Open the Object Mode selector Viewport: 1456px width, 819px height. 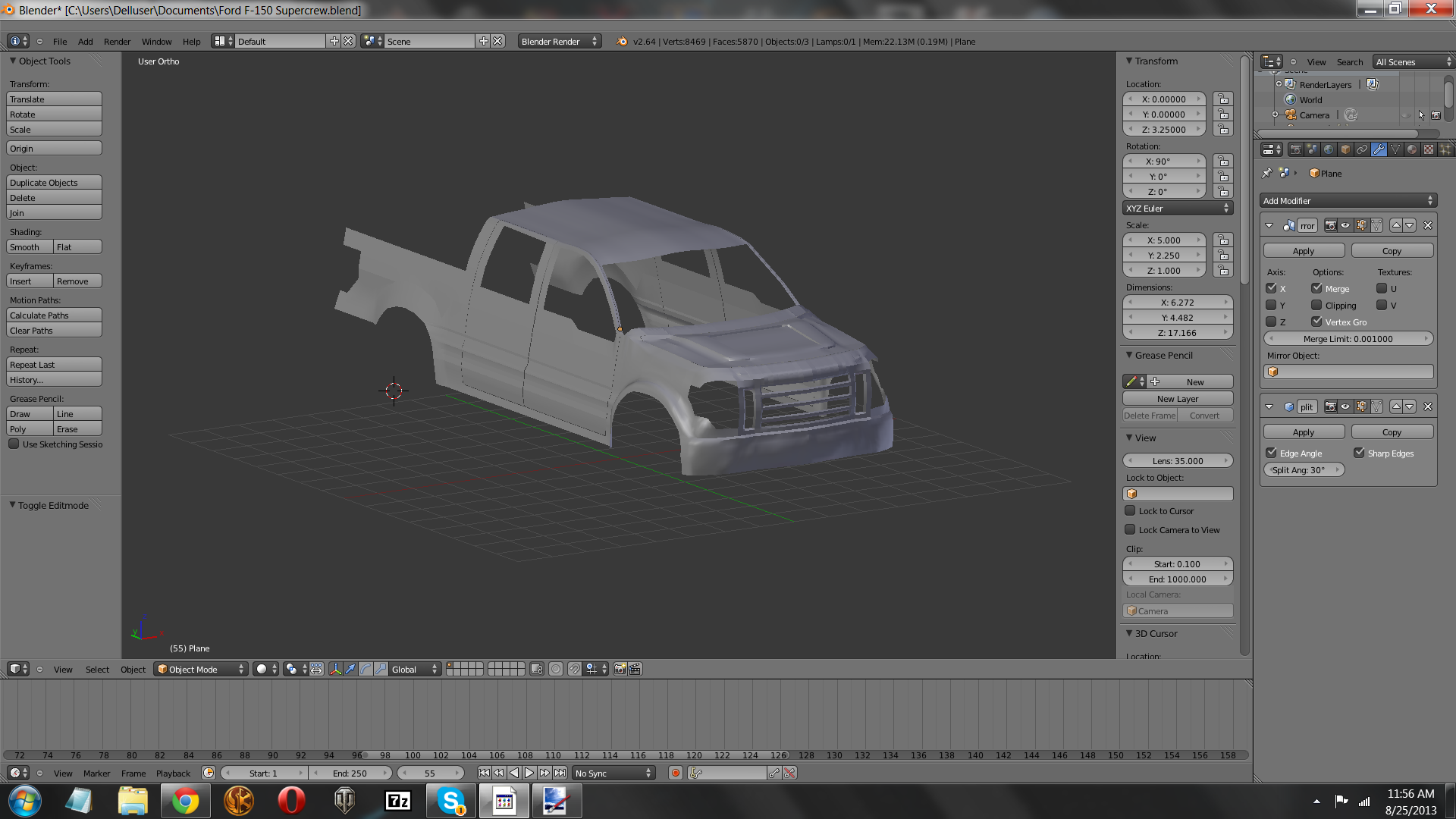pos(201,669)
